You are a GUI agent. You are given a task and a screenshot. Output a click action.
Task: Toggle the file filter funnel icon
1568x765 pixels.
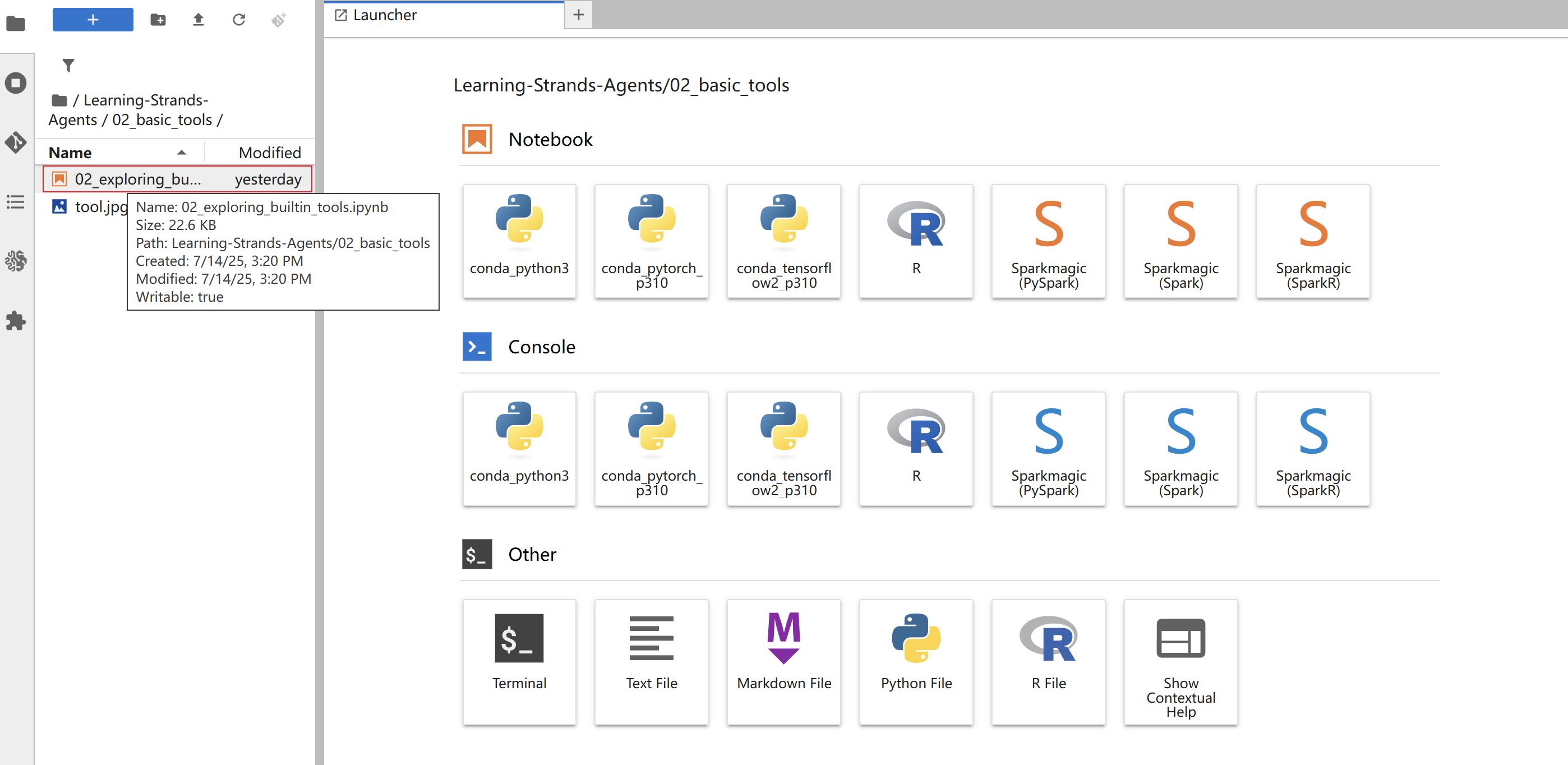pyautogui.click(x=69, y=65)
